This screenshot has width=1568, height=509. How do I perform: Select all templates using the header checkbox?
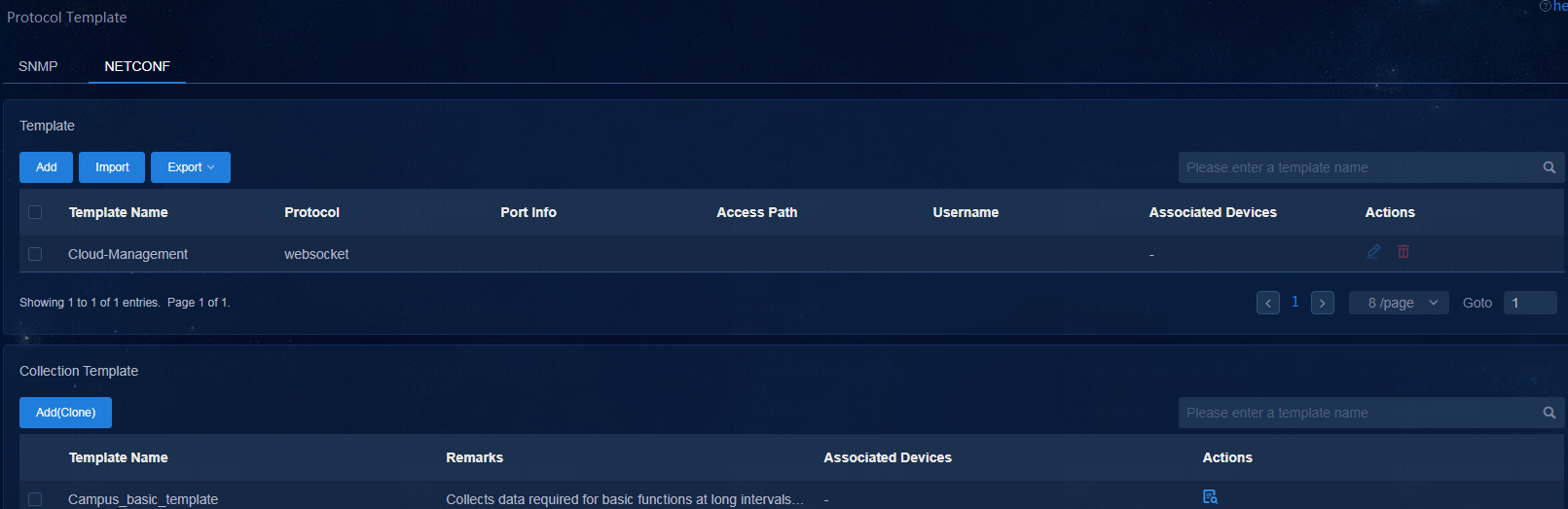click(x=35, y=212)
